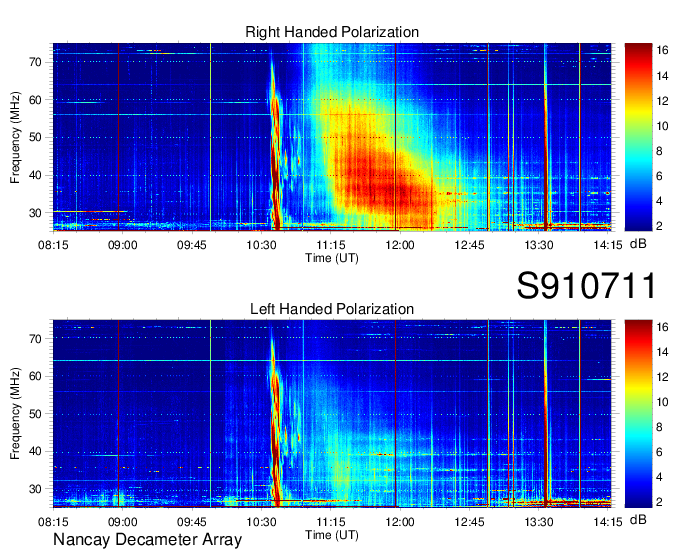Click the "8" value on Right Handed colorbar

pos(659,151)
